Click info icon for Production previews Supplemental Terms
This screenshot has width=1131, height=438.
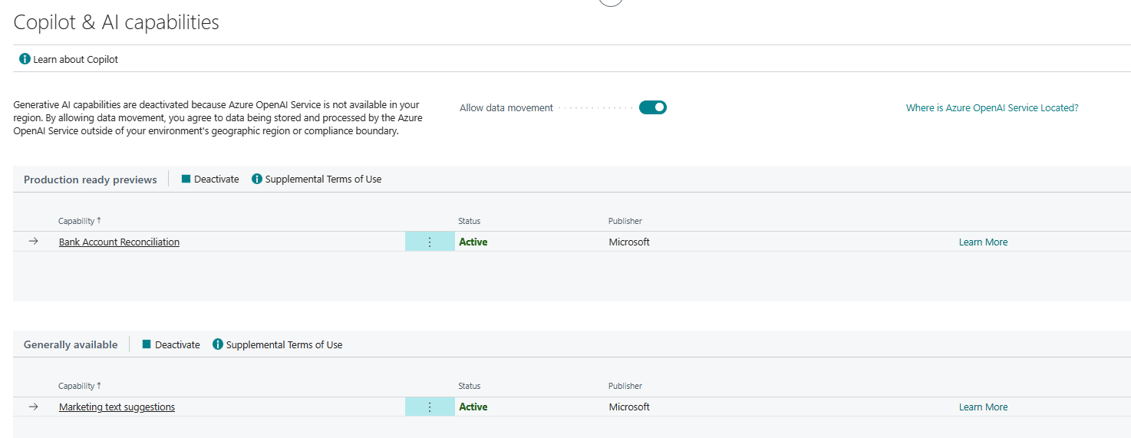point(257,179)
